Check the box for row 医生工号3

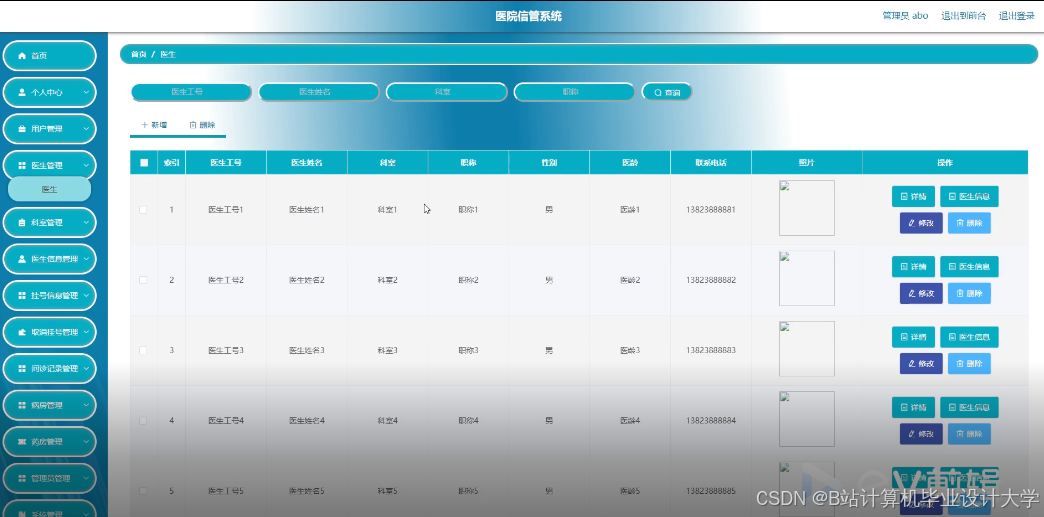[143, 350]
